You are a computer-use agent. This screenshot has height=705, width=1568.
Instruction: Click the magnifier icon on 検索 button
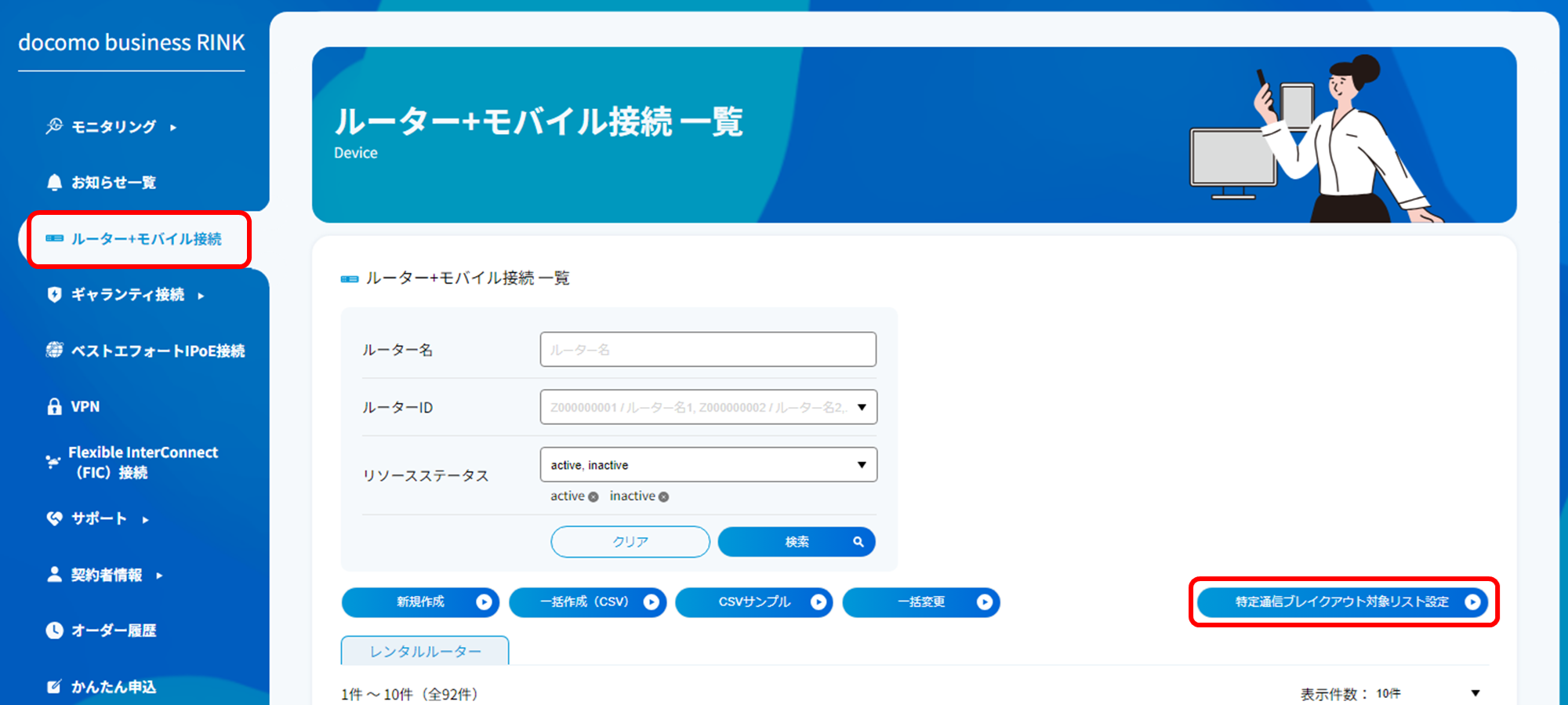tap(858, 542)
